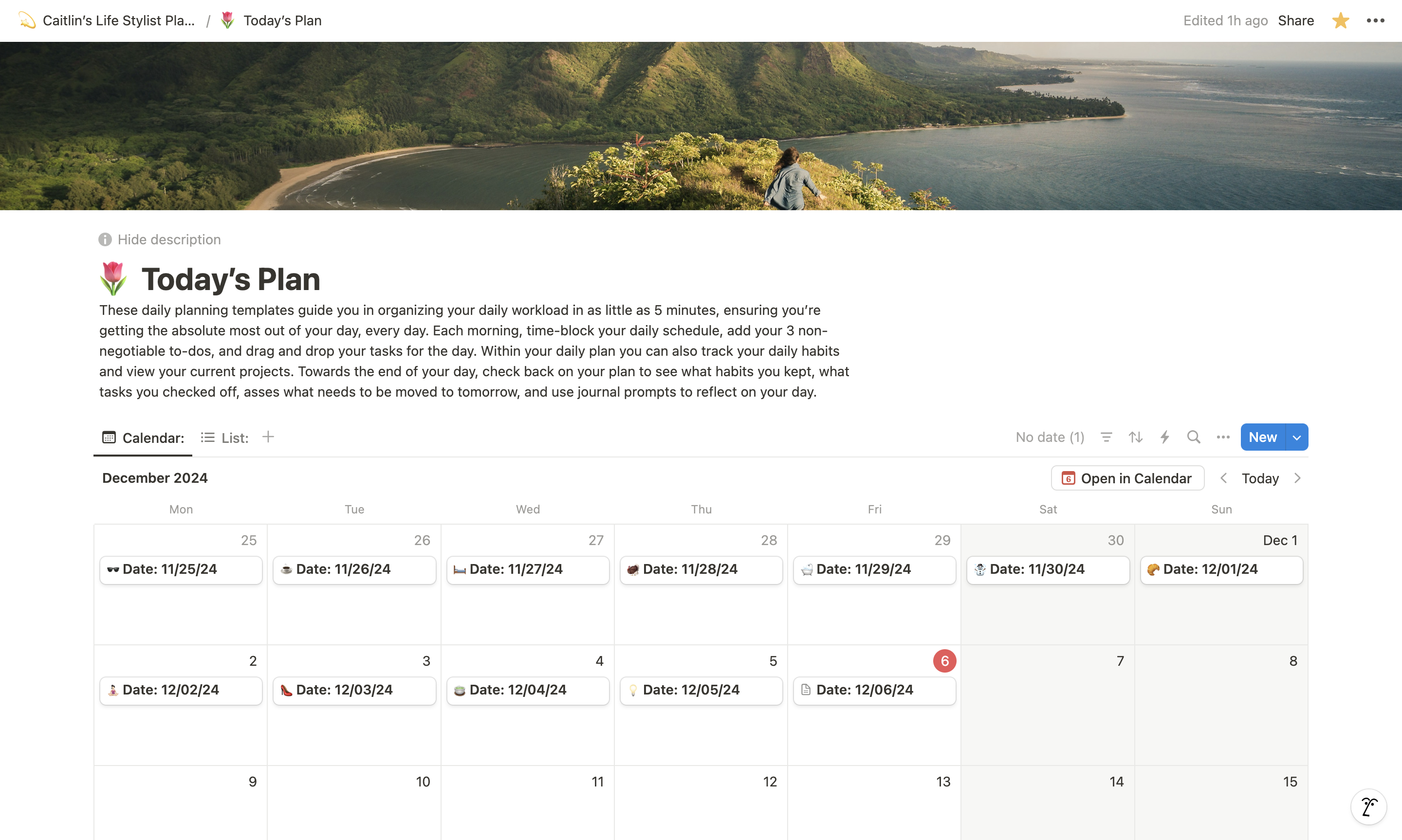Click the Open in Calendar button

[1127, 478]
